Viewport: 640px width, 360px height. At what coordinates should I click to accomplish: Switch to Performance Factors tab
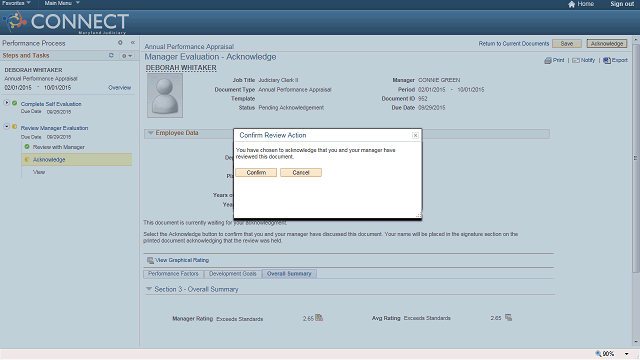pyautogui.click(x=173, y=274)
